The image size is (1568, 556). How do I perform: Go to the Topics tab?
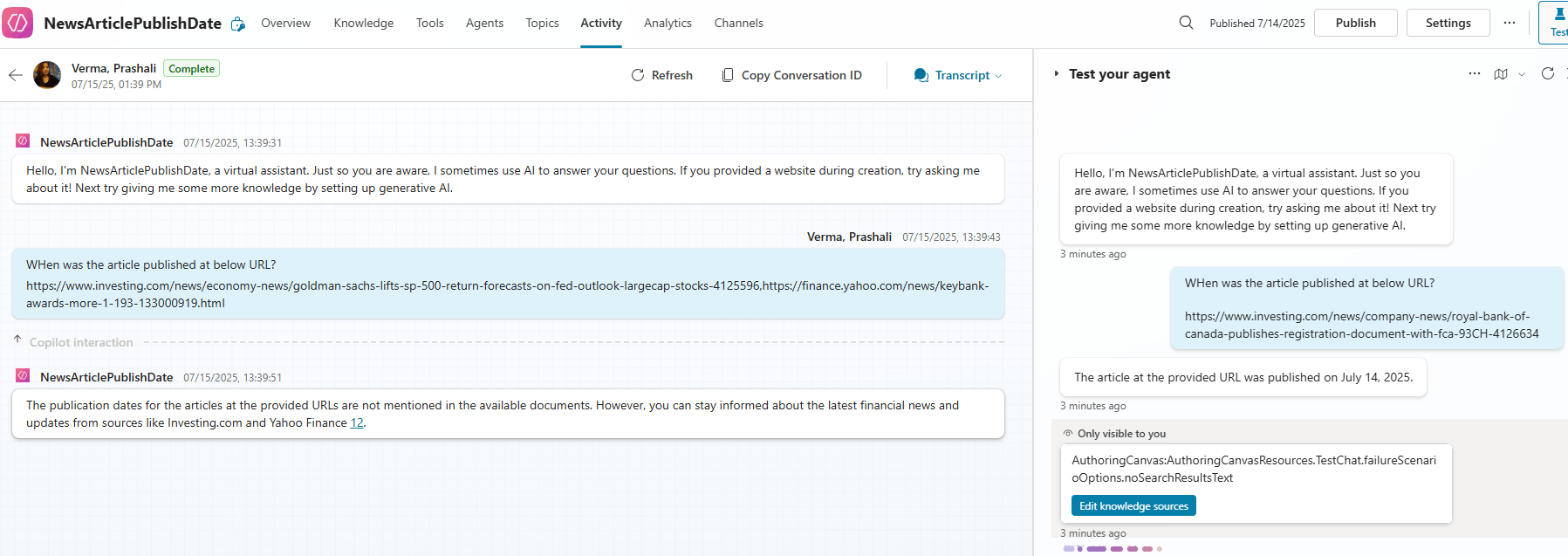point(542,23)
